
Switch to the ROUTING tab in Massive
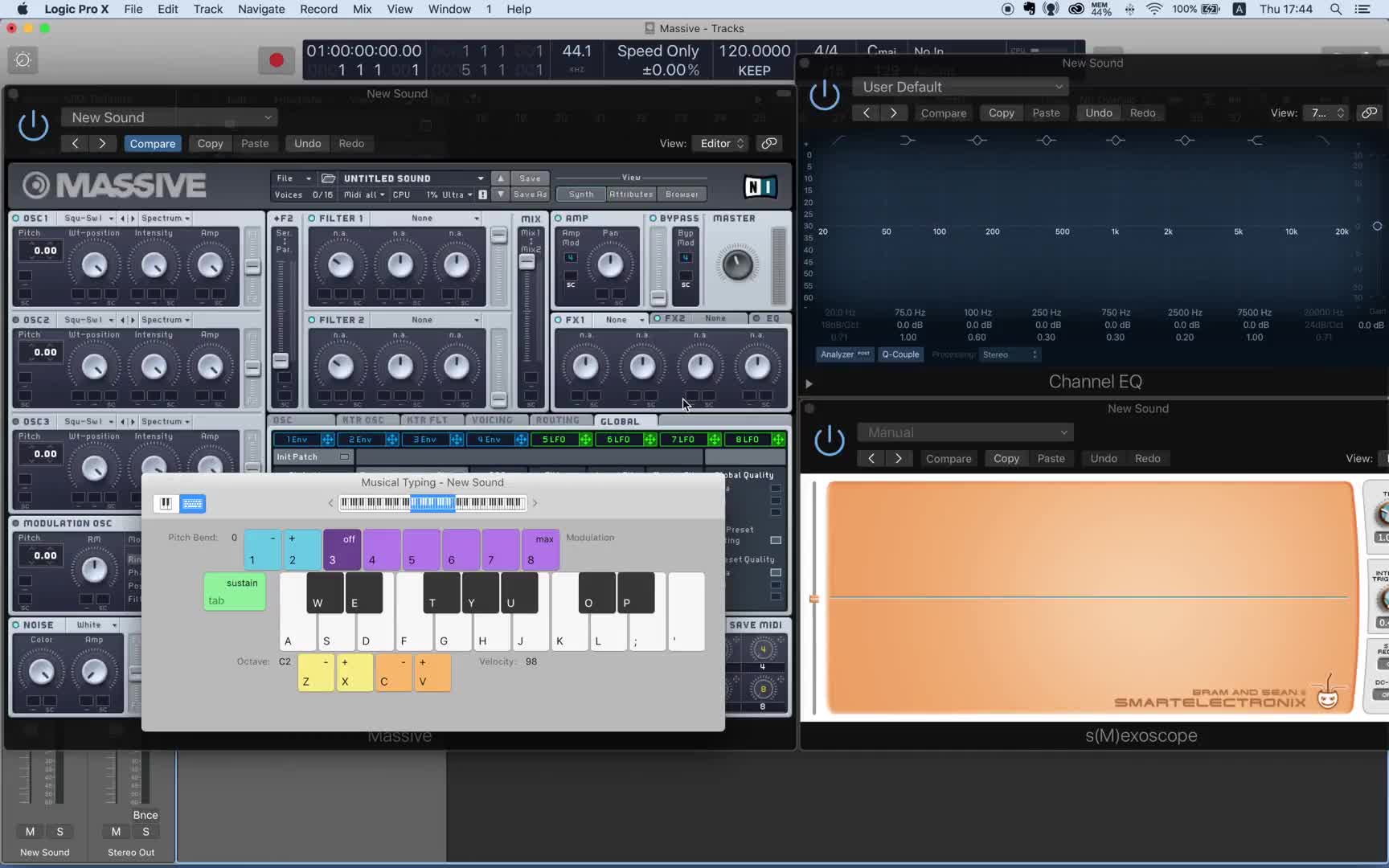click(557, 420)
